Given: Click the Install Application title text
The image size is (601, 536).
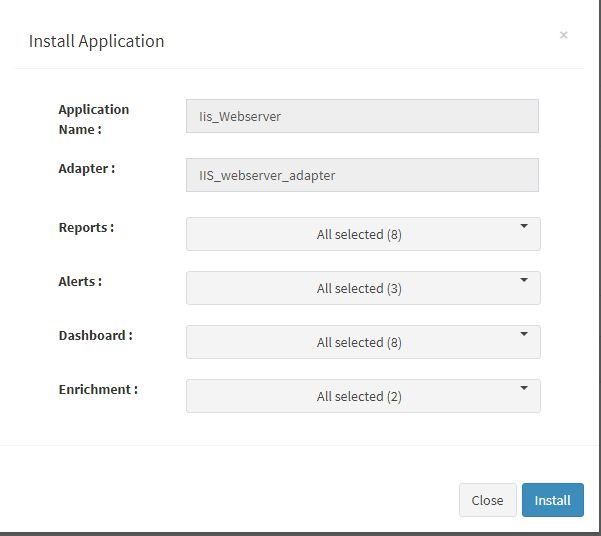Looking at the screenshot, I should click(97, 41).
